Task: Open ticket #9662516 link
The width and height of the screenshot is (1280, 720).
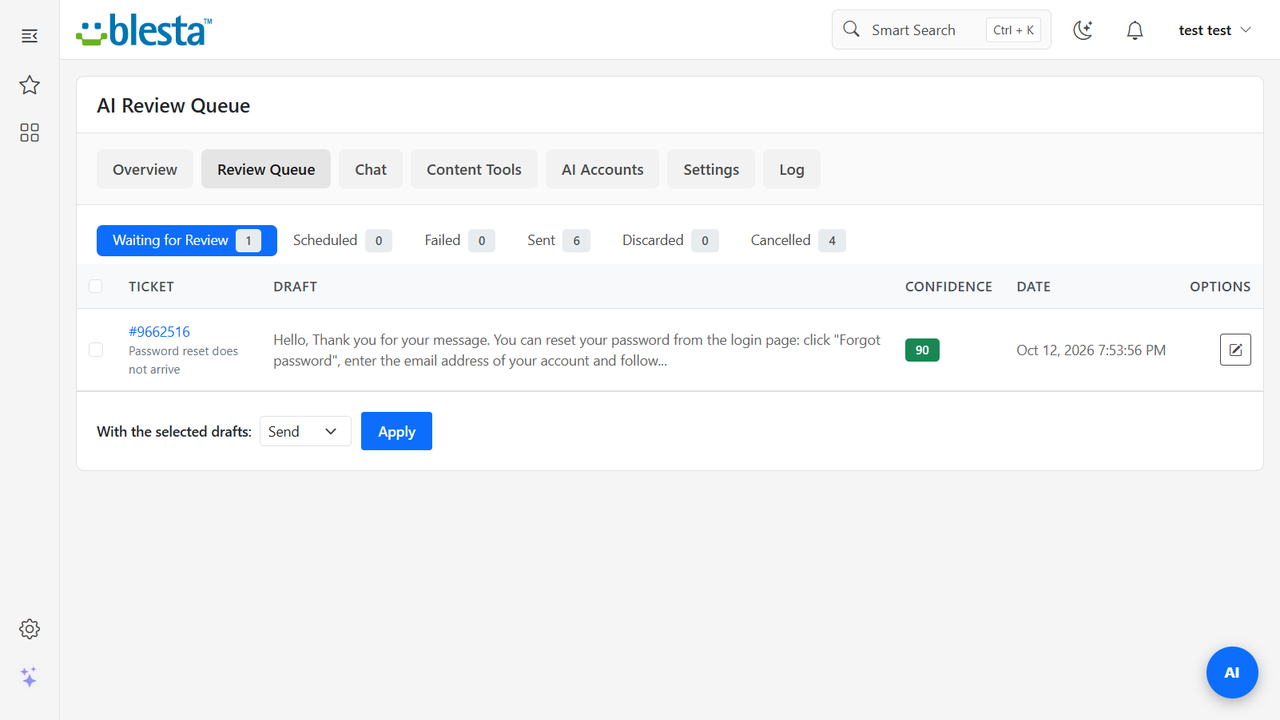Action: pyautogui.click(x=159, y=332)
